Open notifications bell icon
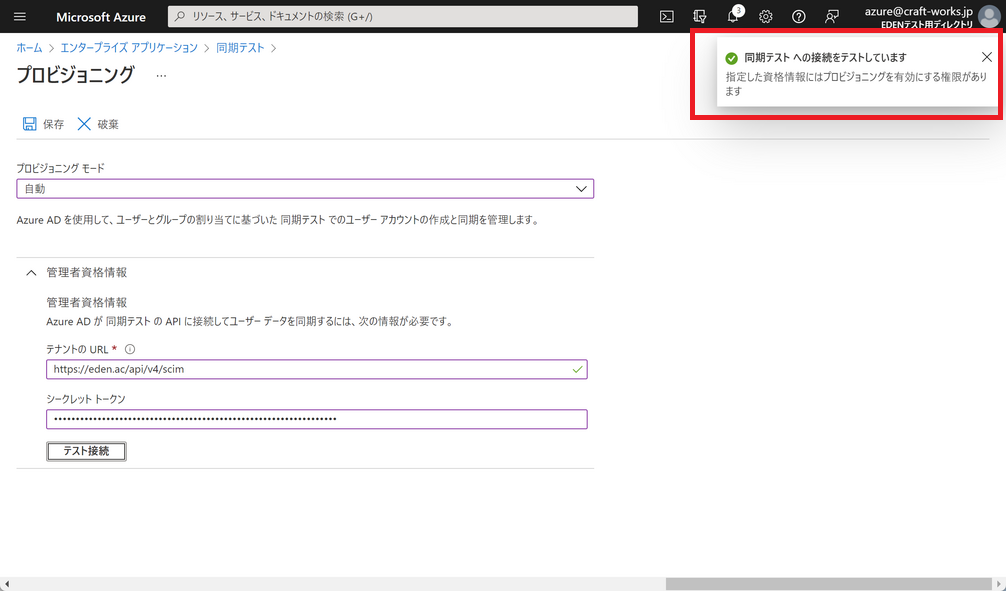The image size is (1006, 591). 733,17
